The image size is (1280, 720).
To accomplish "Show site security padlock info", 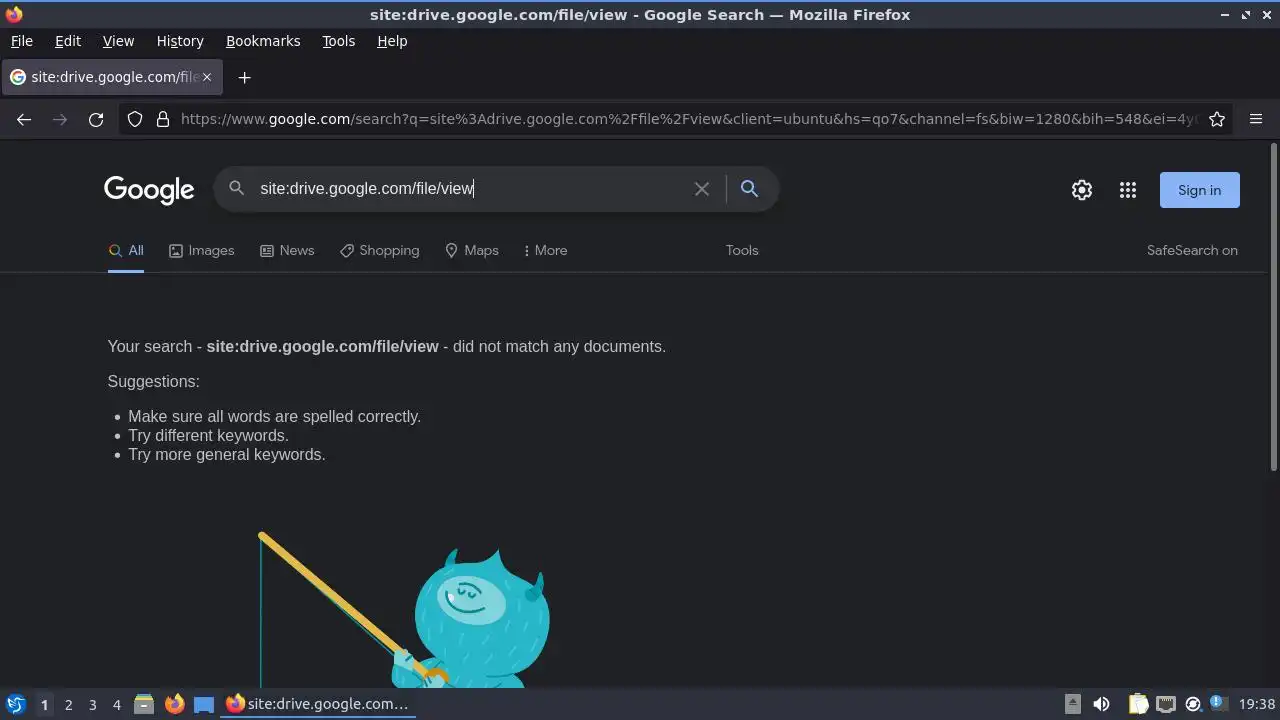I will [163, 119].
